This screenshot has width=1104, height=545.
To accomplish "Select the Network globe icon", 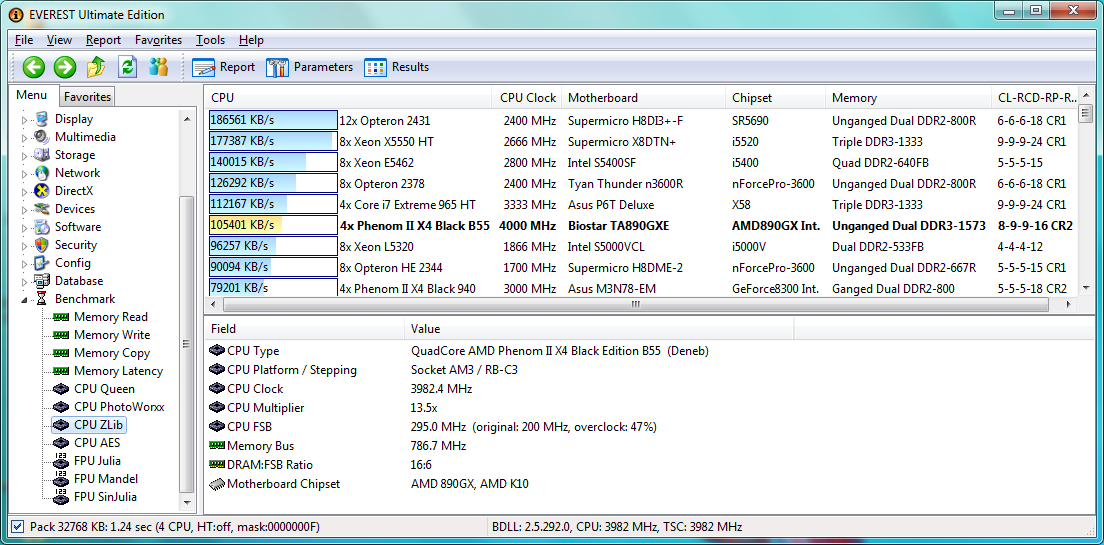I will (x=42, y=173).
